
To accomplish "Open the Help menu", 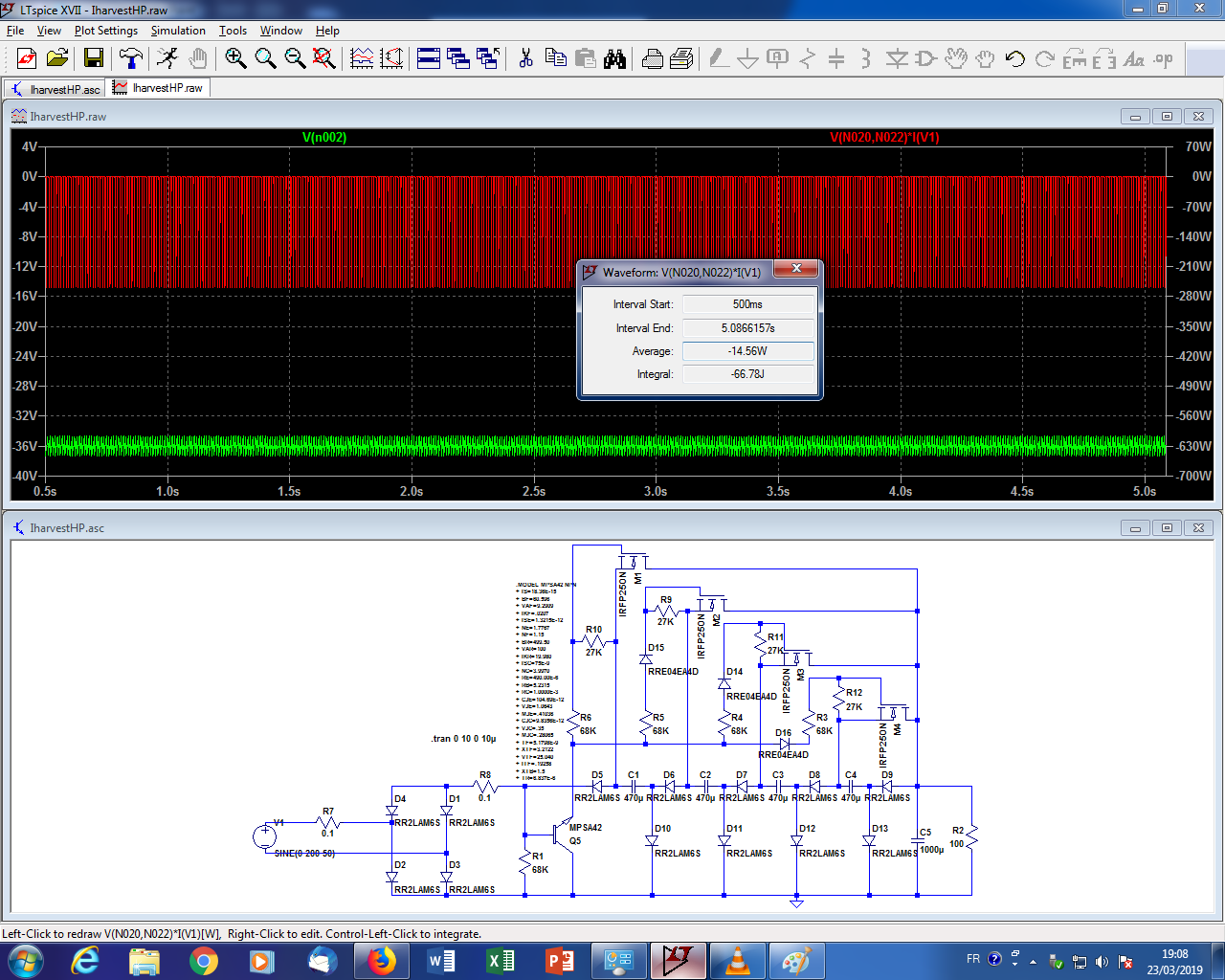I will click(327, 31).
